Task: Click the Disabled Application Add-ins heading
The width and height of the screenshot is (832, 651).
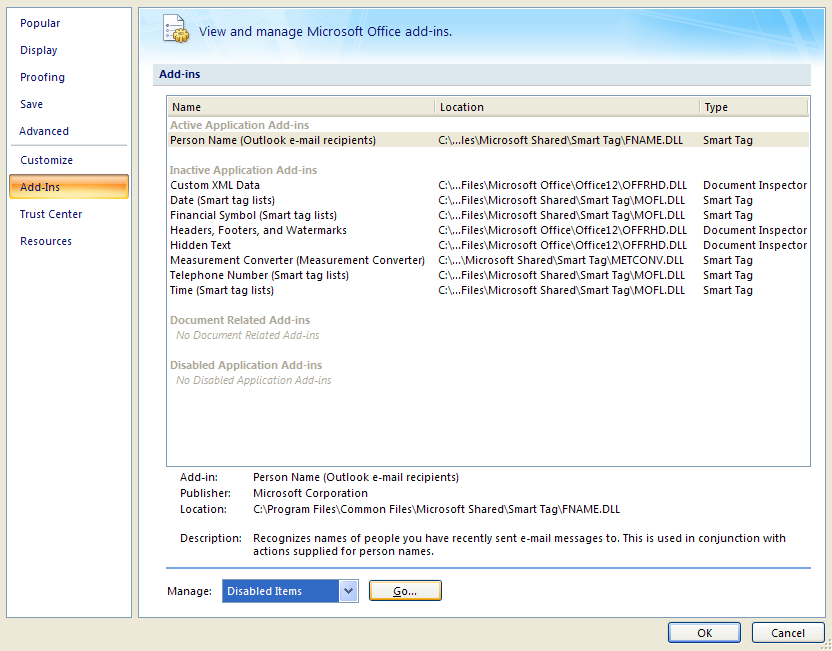Action: tap(246, 366)
